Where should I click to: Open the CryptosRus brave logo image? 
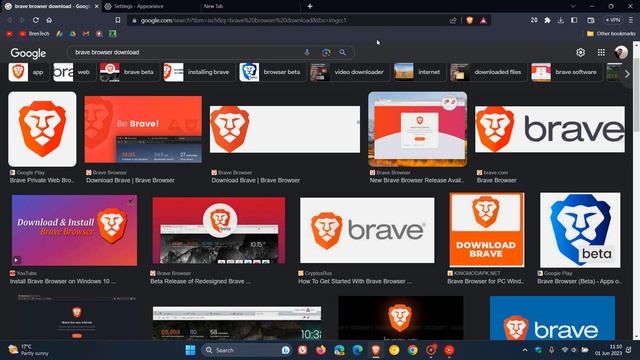[x=367, y=230]
